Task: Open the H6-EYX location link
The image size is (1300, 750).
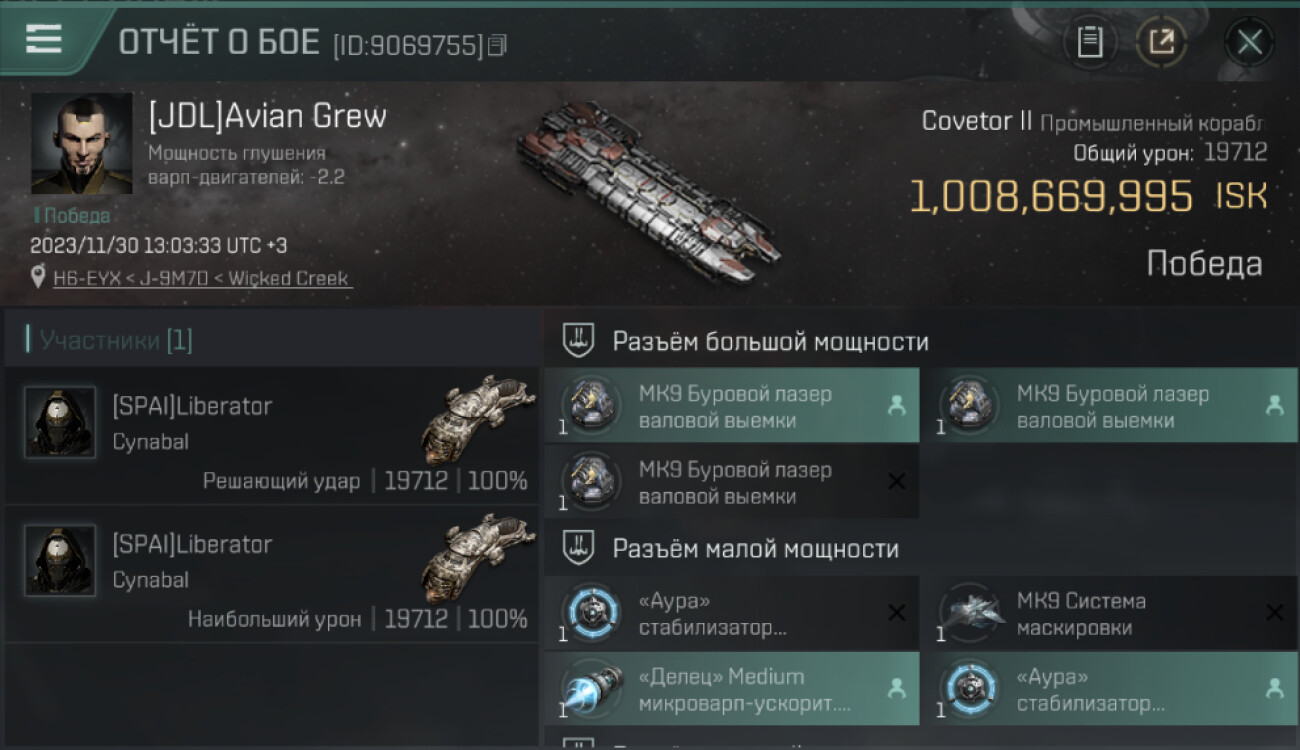Action: point(202,279)
